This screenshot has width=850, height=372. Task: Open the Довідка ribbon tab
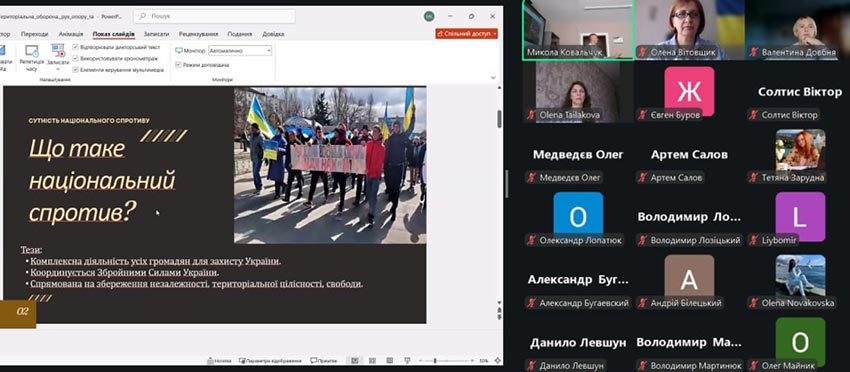point(273,34)
